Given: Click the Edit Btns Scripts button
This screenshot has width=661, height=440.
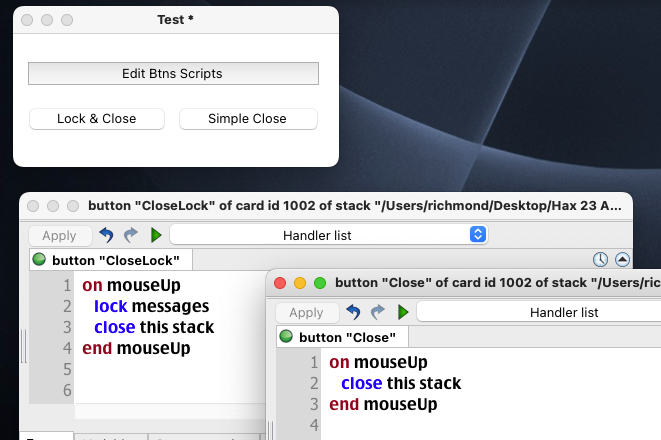Looking at the screenshot, I should [x=173, y=73].
